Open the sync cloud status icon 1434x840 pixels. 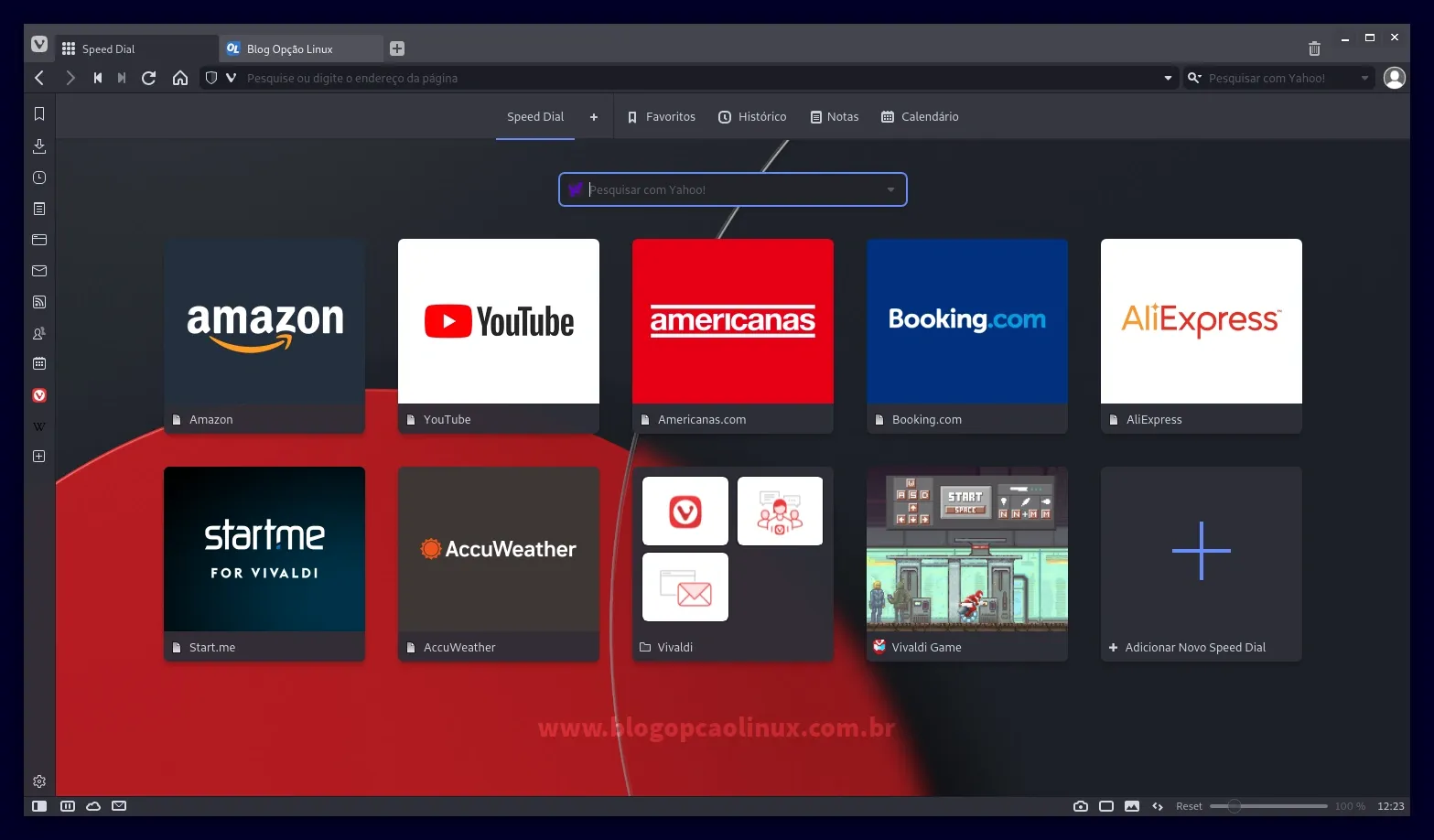tap(93, 806)
